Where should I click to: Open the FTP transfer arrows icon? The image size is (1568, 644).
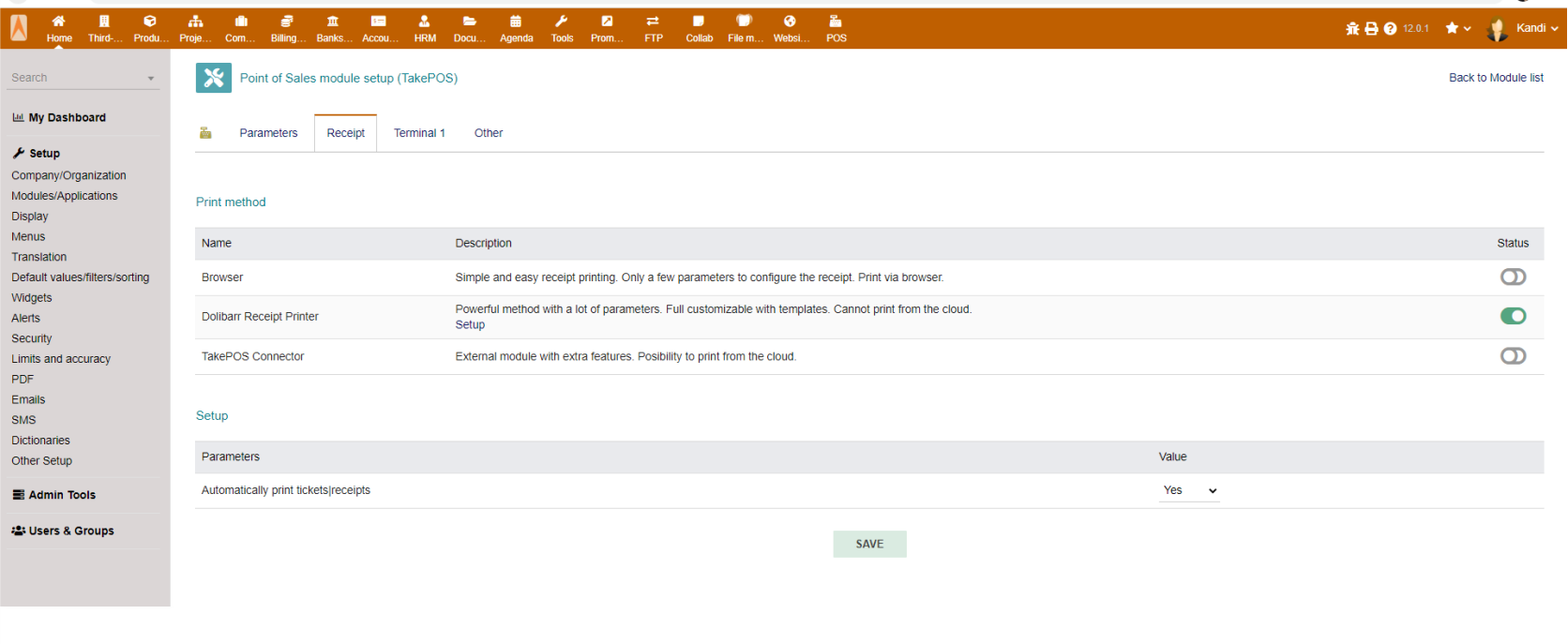click(x=653, y=21)
